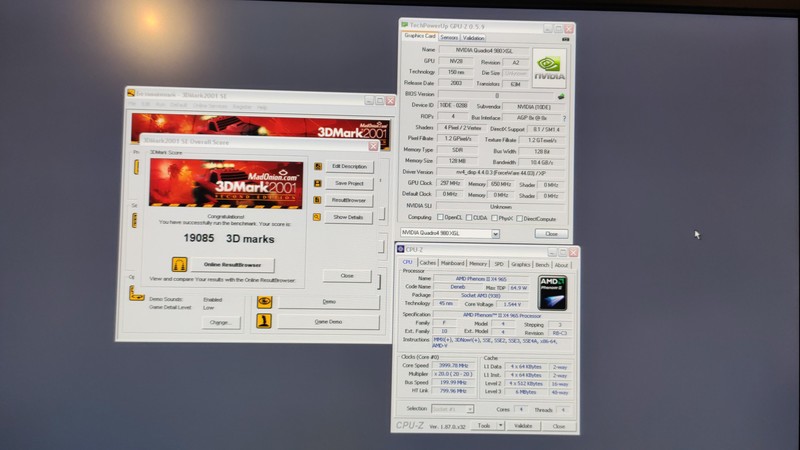Click the X close icon on Overall Score dialog
The image size is (800, 450).
(x=373, y=146)
